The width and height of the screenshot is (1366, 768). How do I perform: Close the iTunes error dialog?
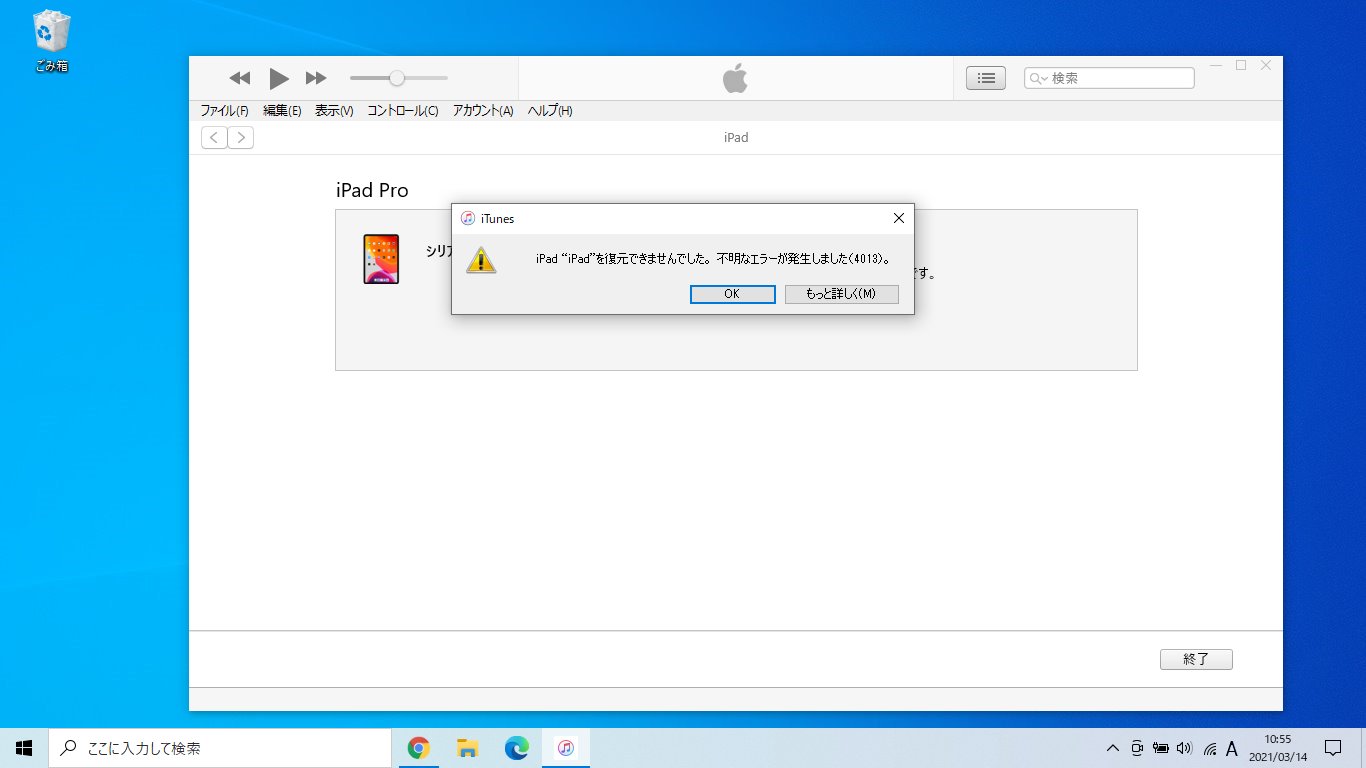[898, 218]
